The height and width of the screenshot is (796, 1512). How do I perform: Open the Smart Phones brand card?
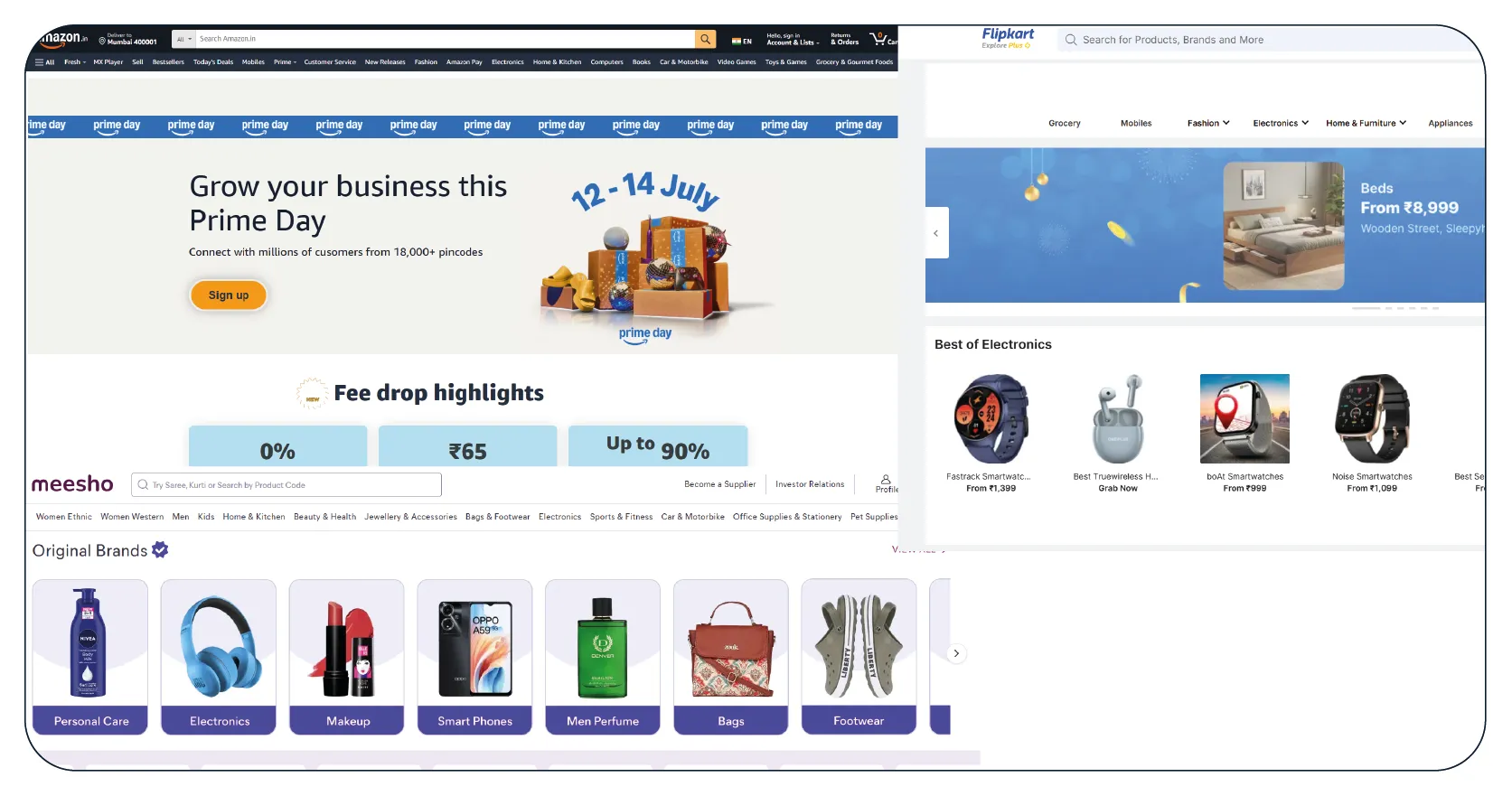pyautogui.click(x=474, y=657)
